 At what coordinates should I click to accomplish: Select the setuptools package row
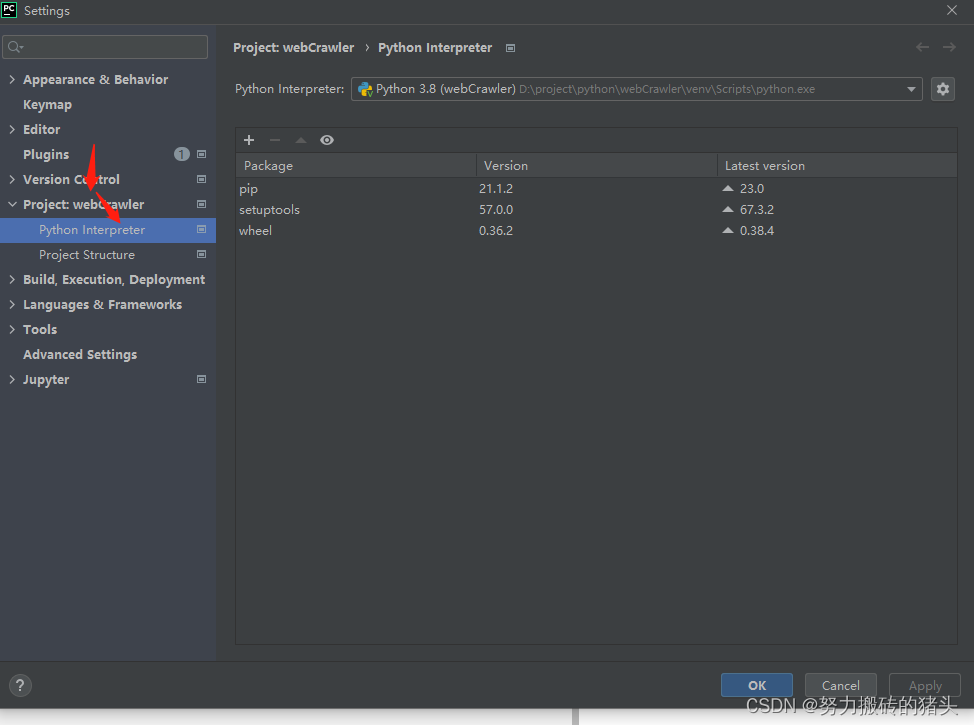coord(596,209)
